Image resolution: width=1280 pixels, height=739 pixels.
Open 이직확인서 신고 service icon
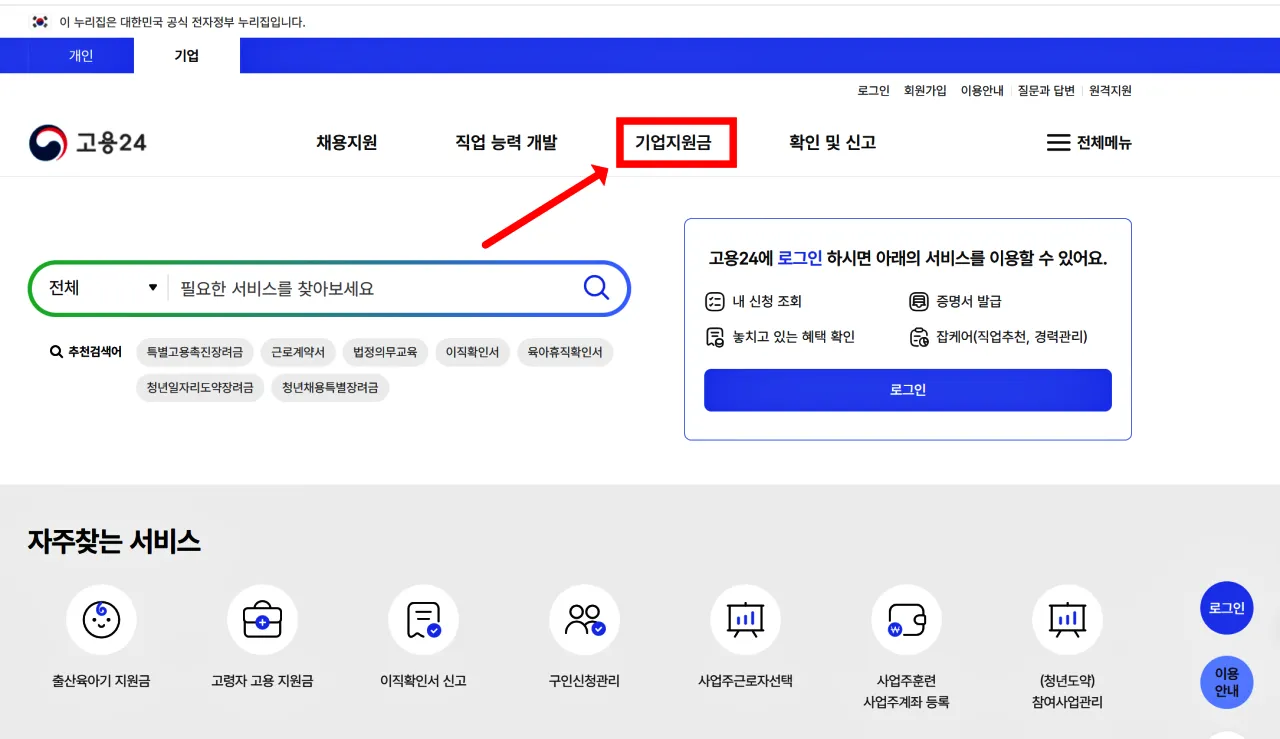[423, 620]
